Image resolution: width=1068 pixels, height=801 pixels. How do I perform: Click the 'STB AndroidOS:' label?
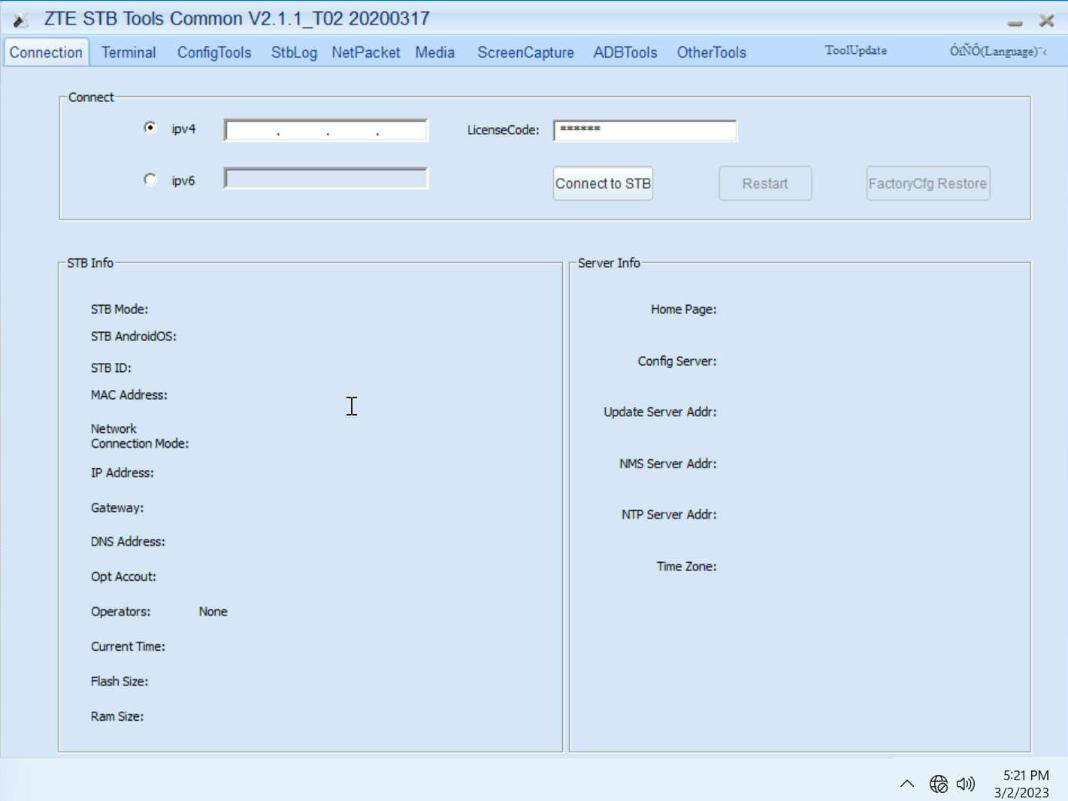[134, 336]
